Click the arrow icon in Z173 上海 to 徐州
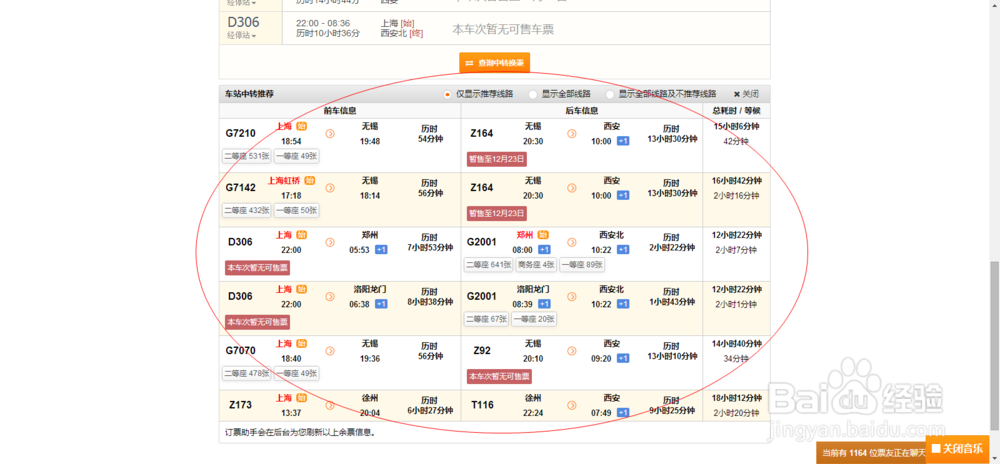The height and width of the screenshot is (464, 1000). (330, 405)
